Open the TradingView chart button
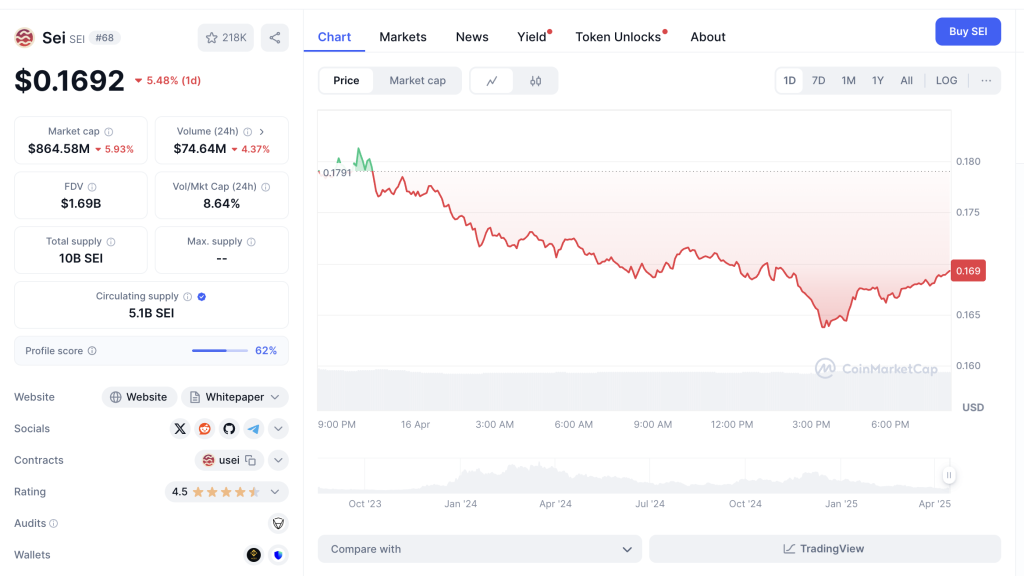Image resolution: width=1024 pixels, height=576 pixels. (824, 549)
